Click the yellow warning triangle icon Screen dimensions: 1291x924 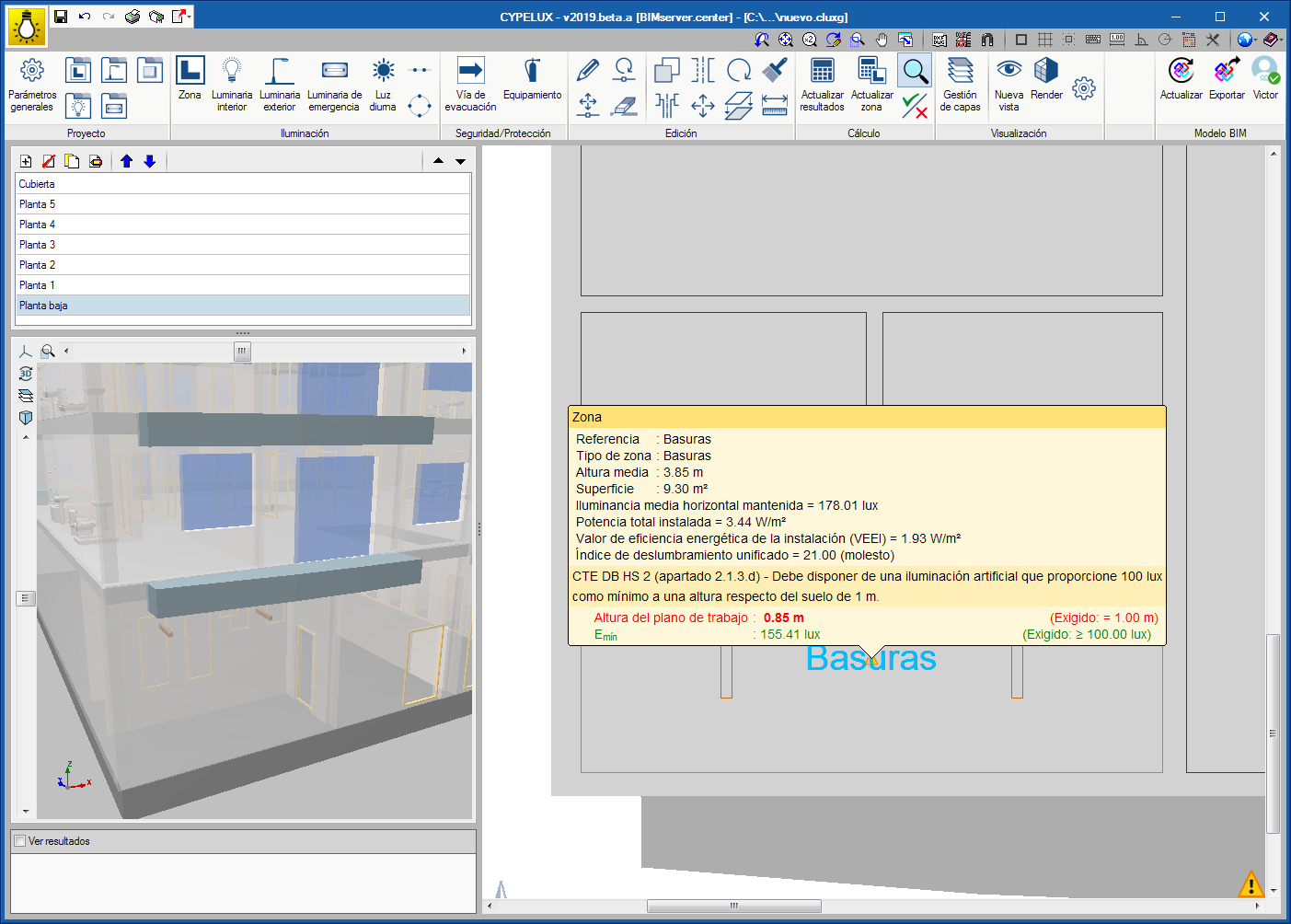click(x=1251, y=885)
